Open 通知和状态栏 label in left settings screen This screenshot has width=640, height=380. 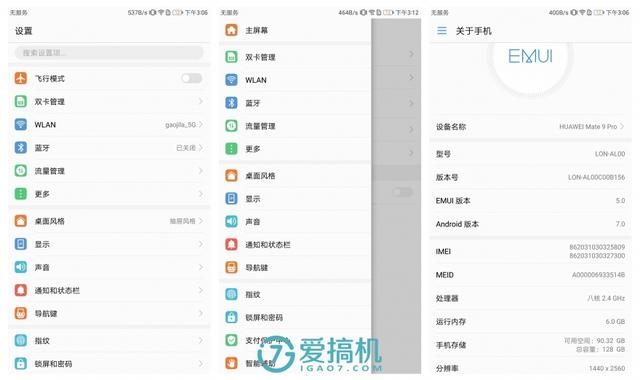click(57, 291)
